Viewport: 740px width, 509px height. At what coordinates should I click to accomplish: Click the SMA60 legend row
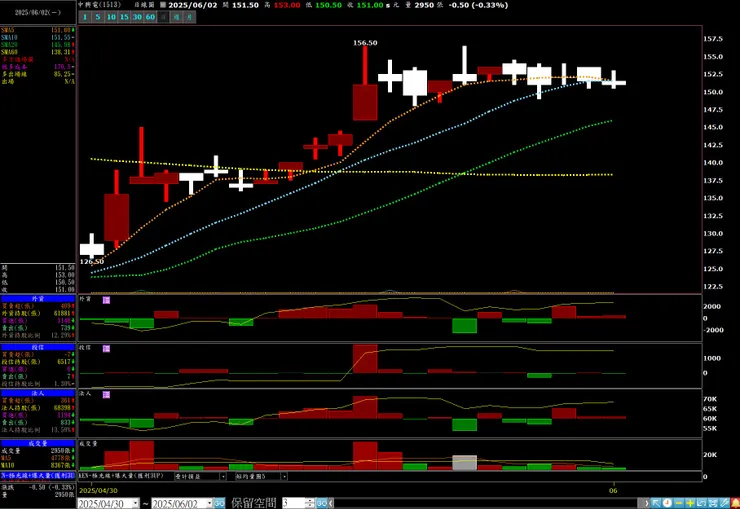coord(38,52)
